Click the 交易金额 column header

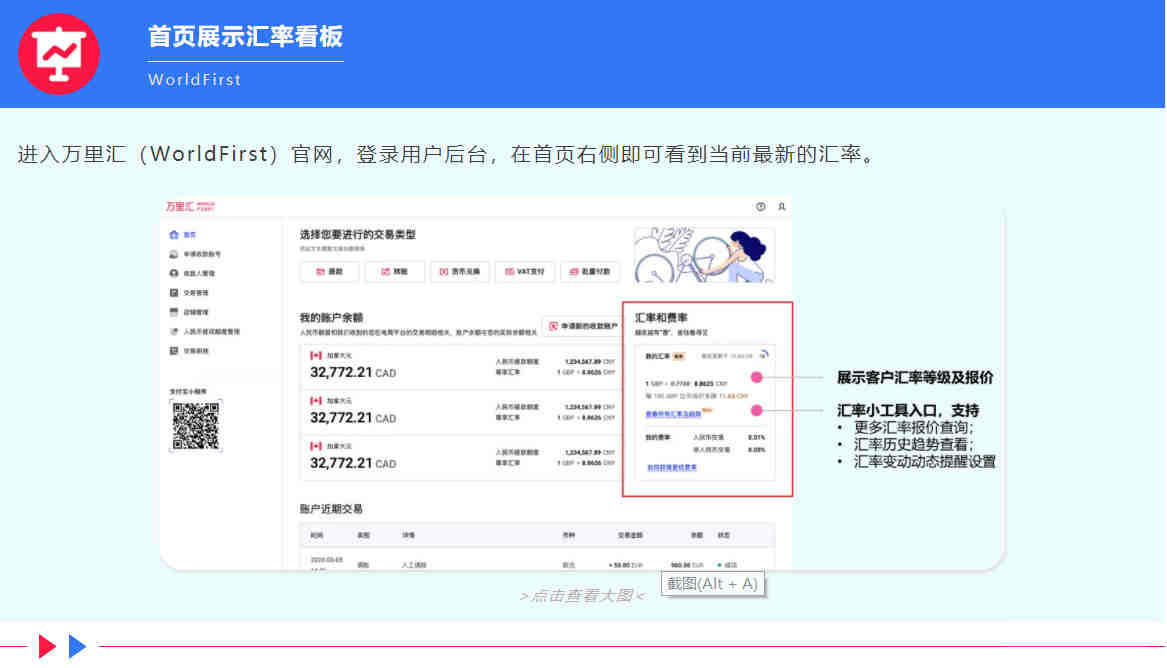pos(630,536)
